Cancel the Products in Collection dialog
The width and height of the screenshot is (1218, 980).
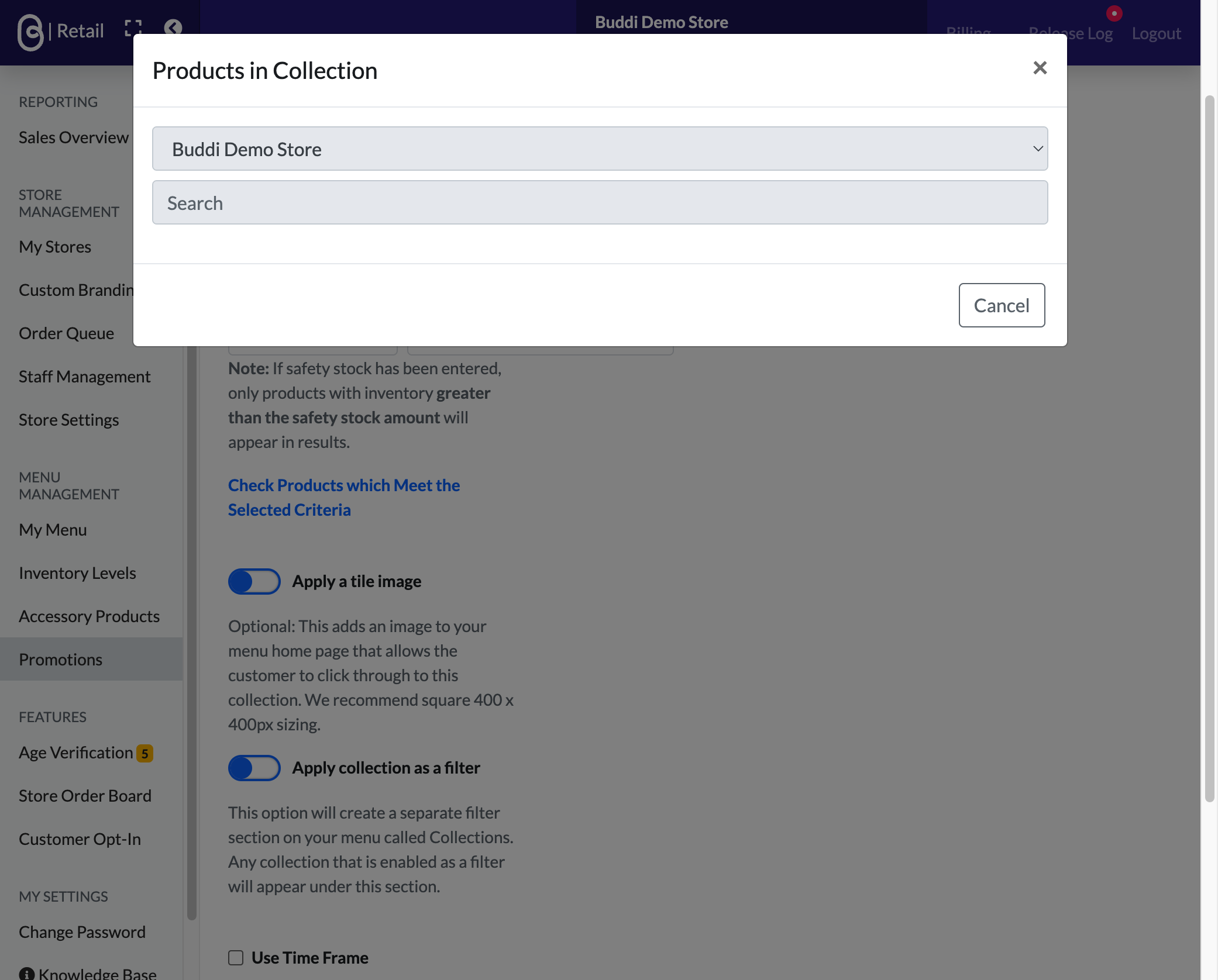pyautogui.click(x=1002, y=305)
